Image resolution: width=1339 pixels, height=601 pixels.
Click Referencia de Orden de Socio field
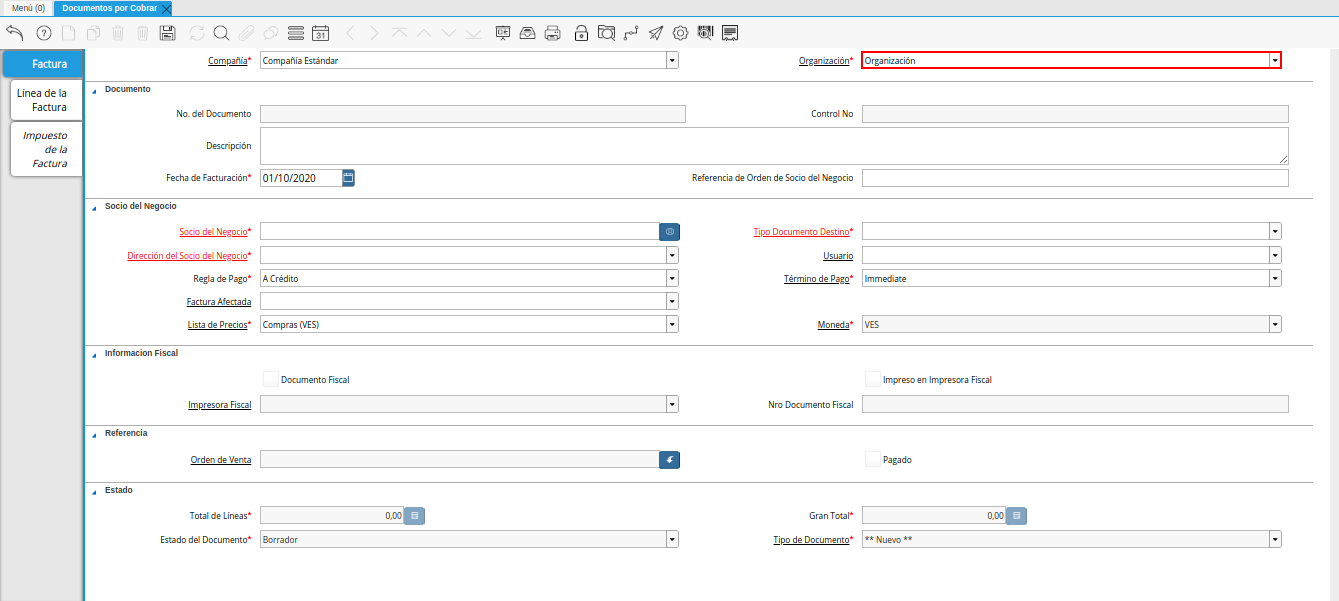pos(1075,178)
